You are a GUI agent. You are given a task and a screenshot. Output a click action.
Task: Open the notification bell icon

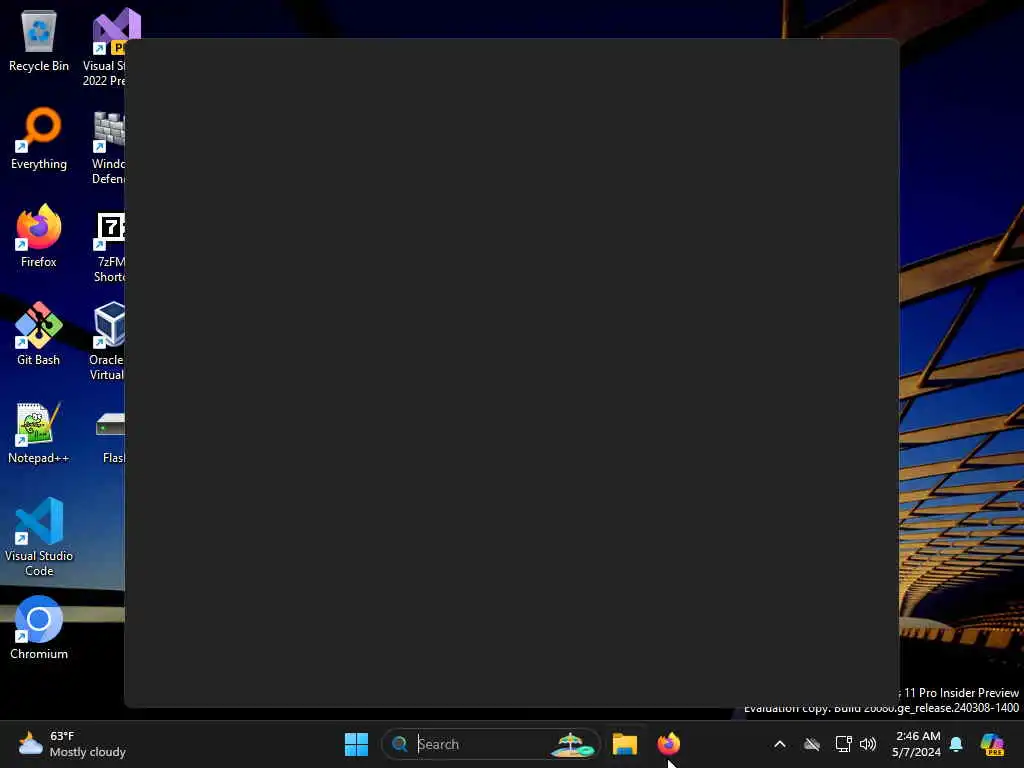point(956,744)
